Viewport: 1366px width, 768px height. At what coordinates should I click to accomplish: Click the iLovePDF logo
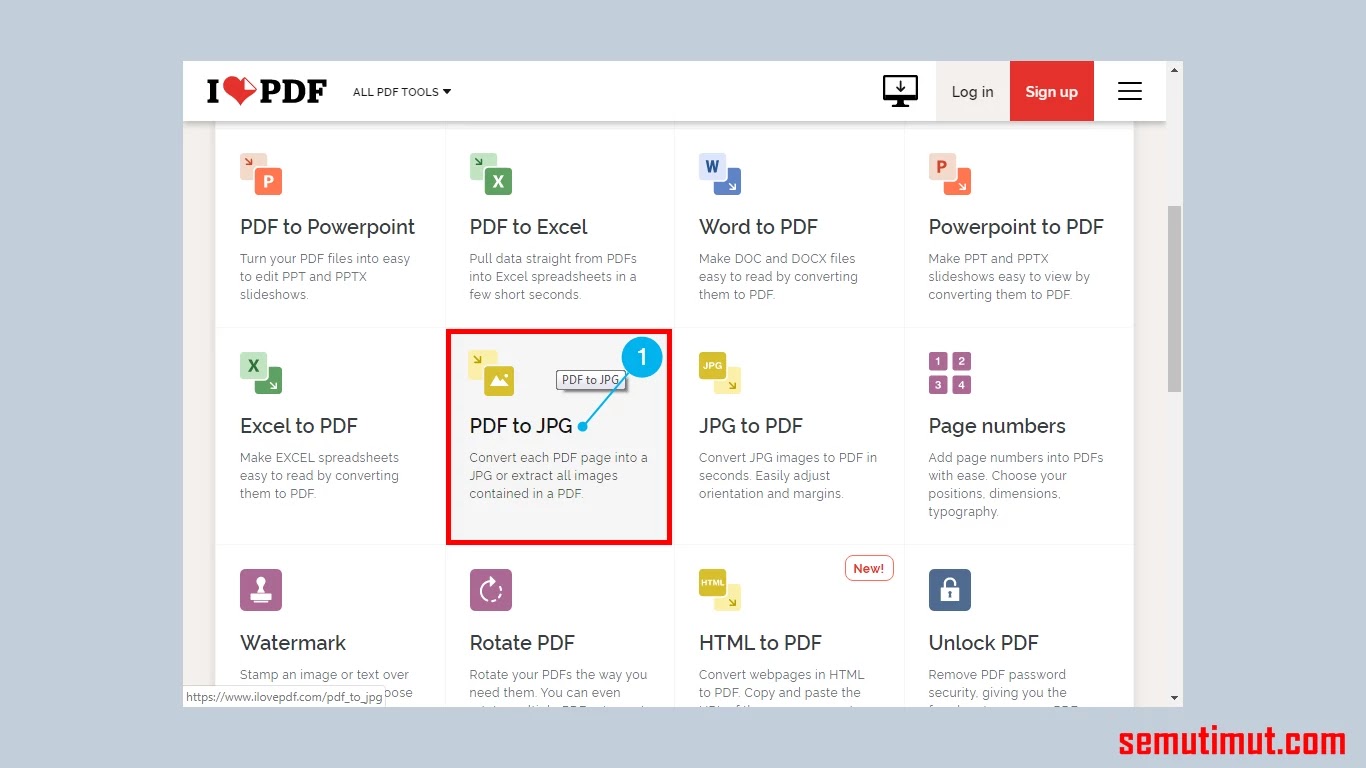(266, 91)
